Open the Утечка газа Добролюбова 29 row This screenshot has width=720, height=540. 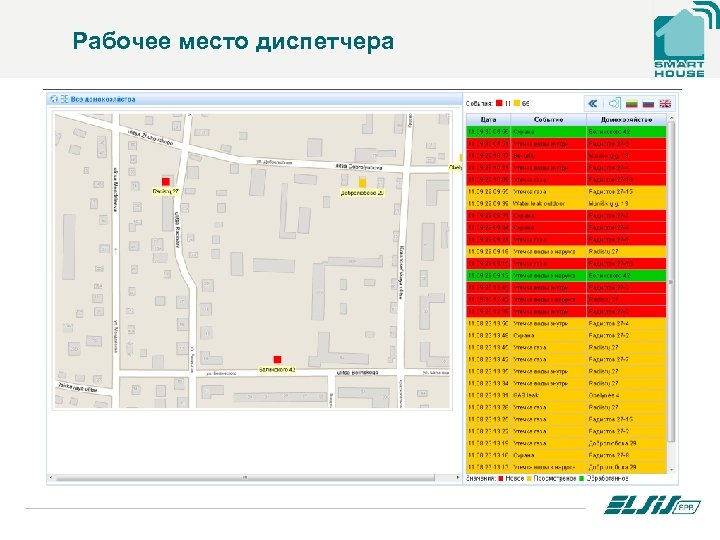coord(566,444)
